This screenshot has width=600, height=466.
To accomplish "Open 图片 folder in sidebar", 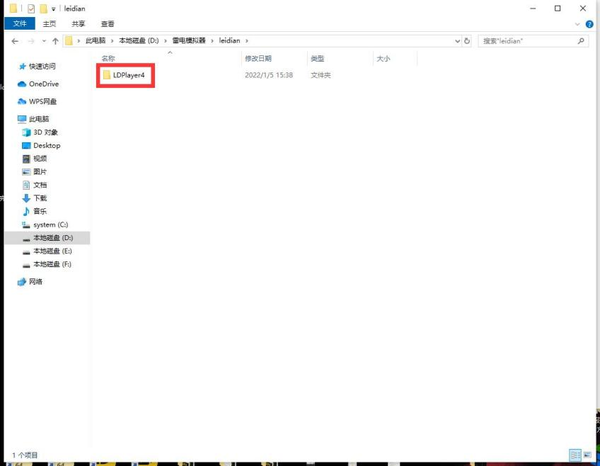I will (34, 172).
